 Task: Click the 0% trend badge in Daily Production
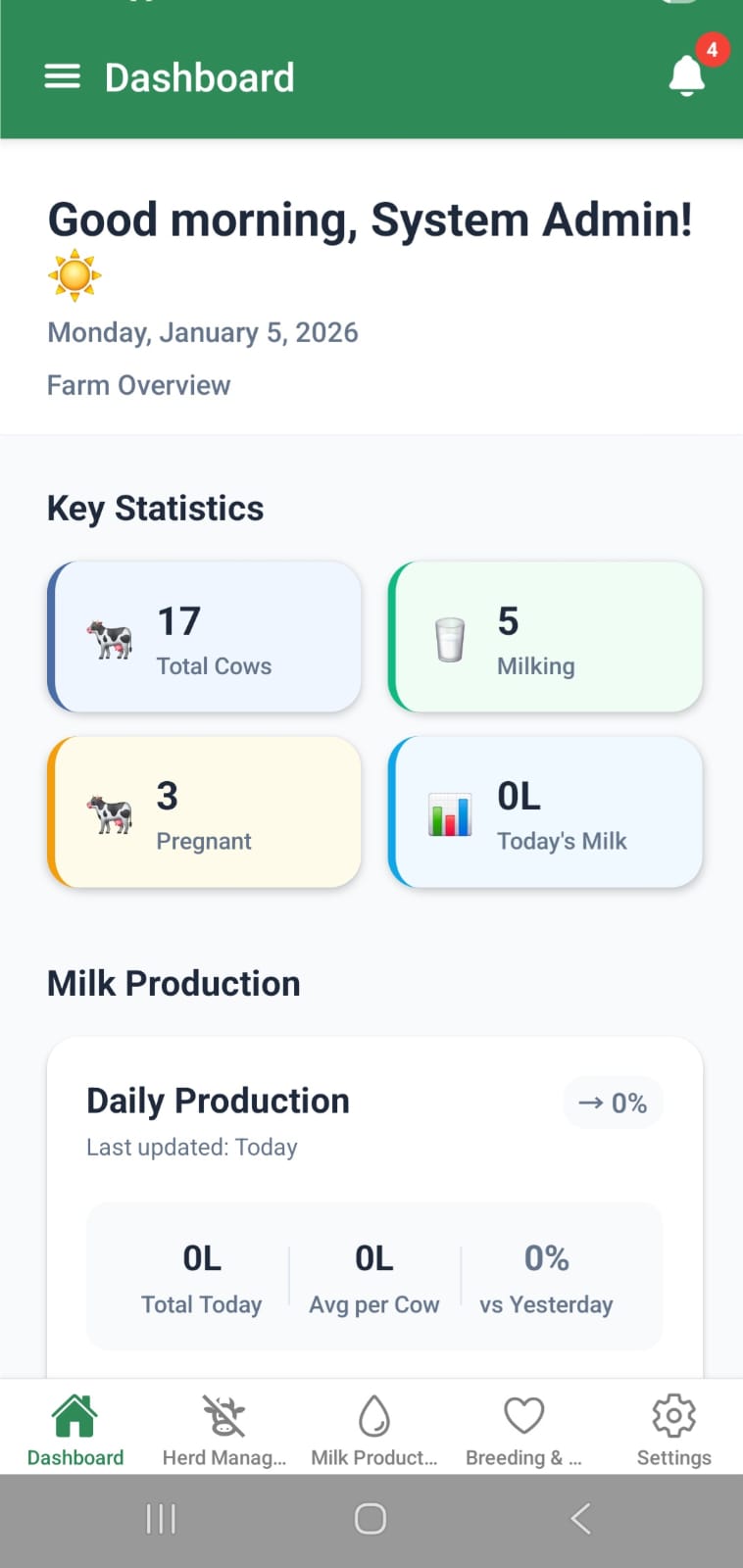coord(613,1102)
